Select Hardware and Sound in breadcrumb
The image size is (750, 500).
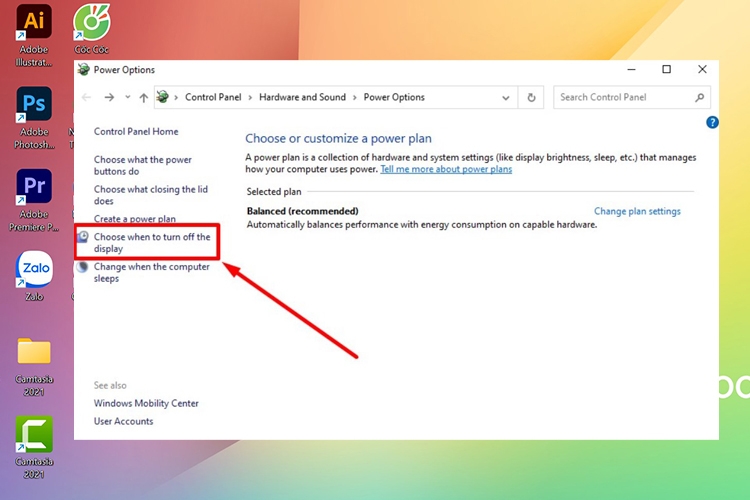click(302, 97)
